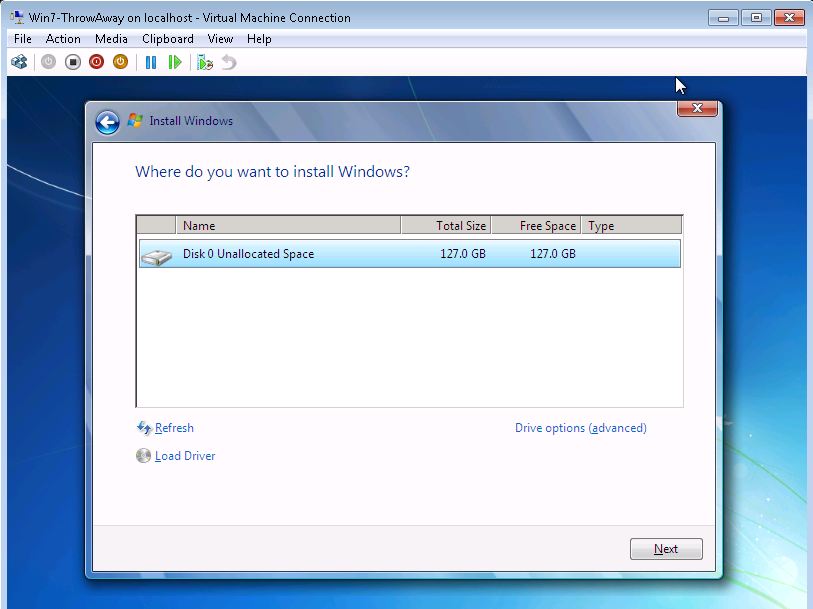Click the 127.0 GB Total Size value
The height and width of the screenshot is (609, 813).
coord(463,253)
